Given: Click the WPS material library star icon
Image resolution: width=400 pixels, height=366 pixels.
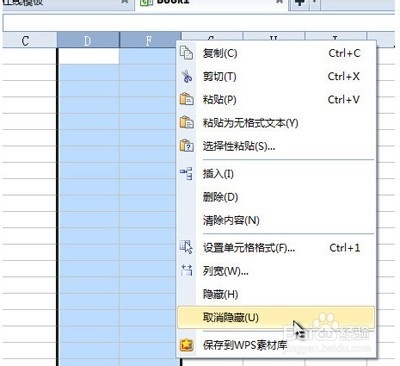Looking at the screenshot, I should pyautogui.click(x=186, y=345).
